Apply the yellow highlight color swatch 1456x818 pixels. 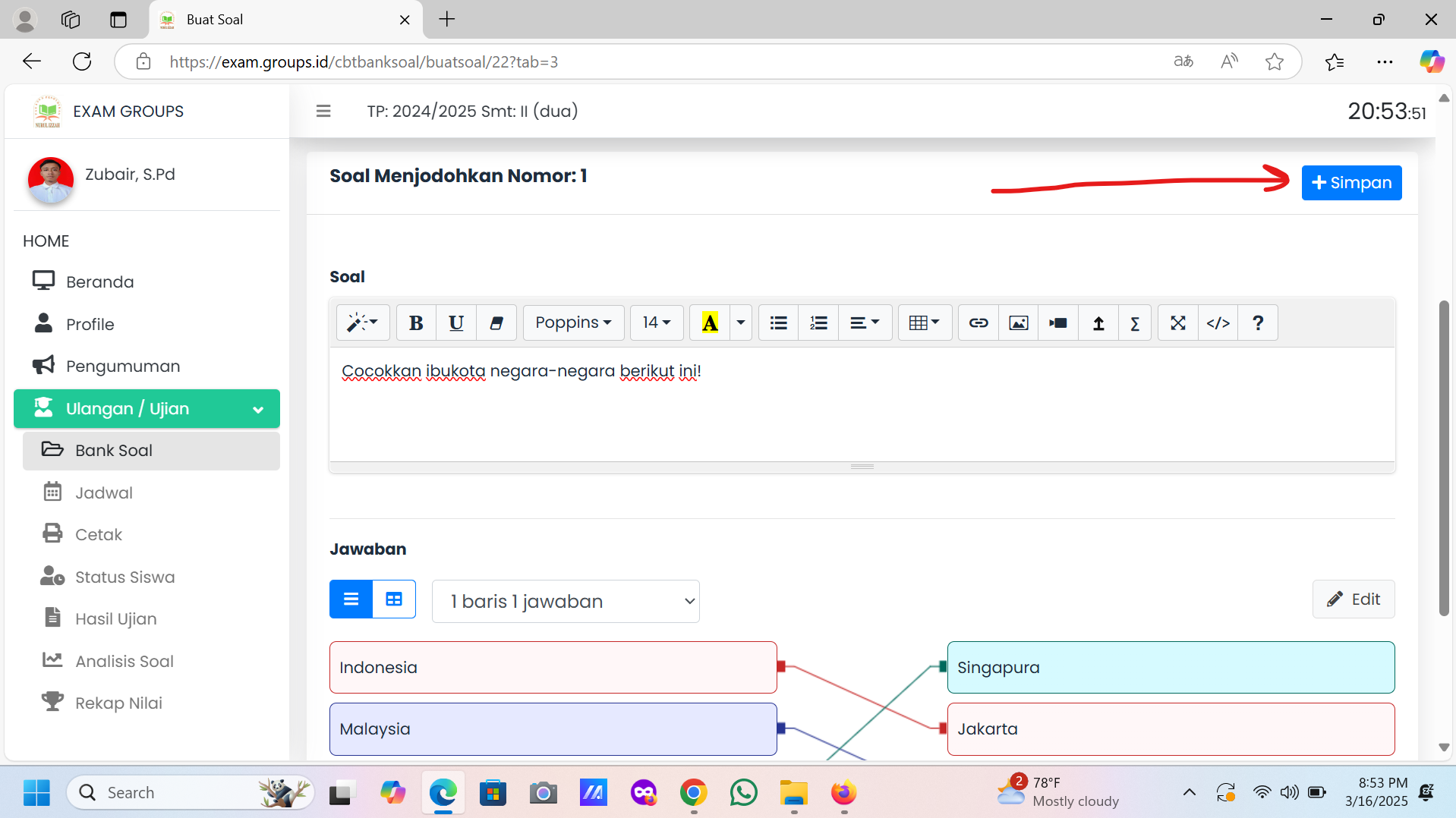(710, 323)
